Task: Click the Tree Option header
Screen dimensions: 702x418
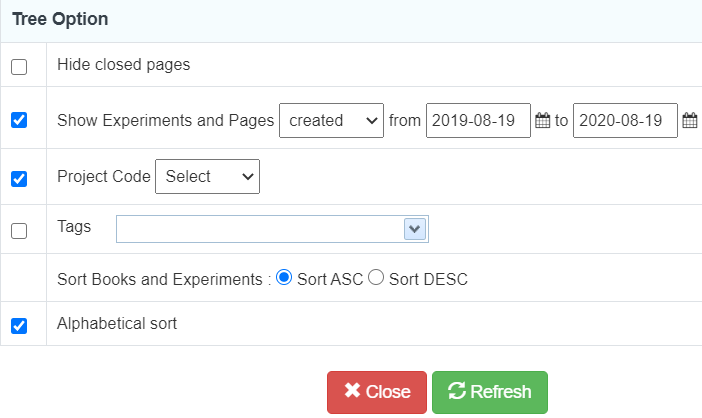Action: [60, 19]
